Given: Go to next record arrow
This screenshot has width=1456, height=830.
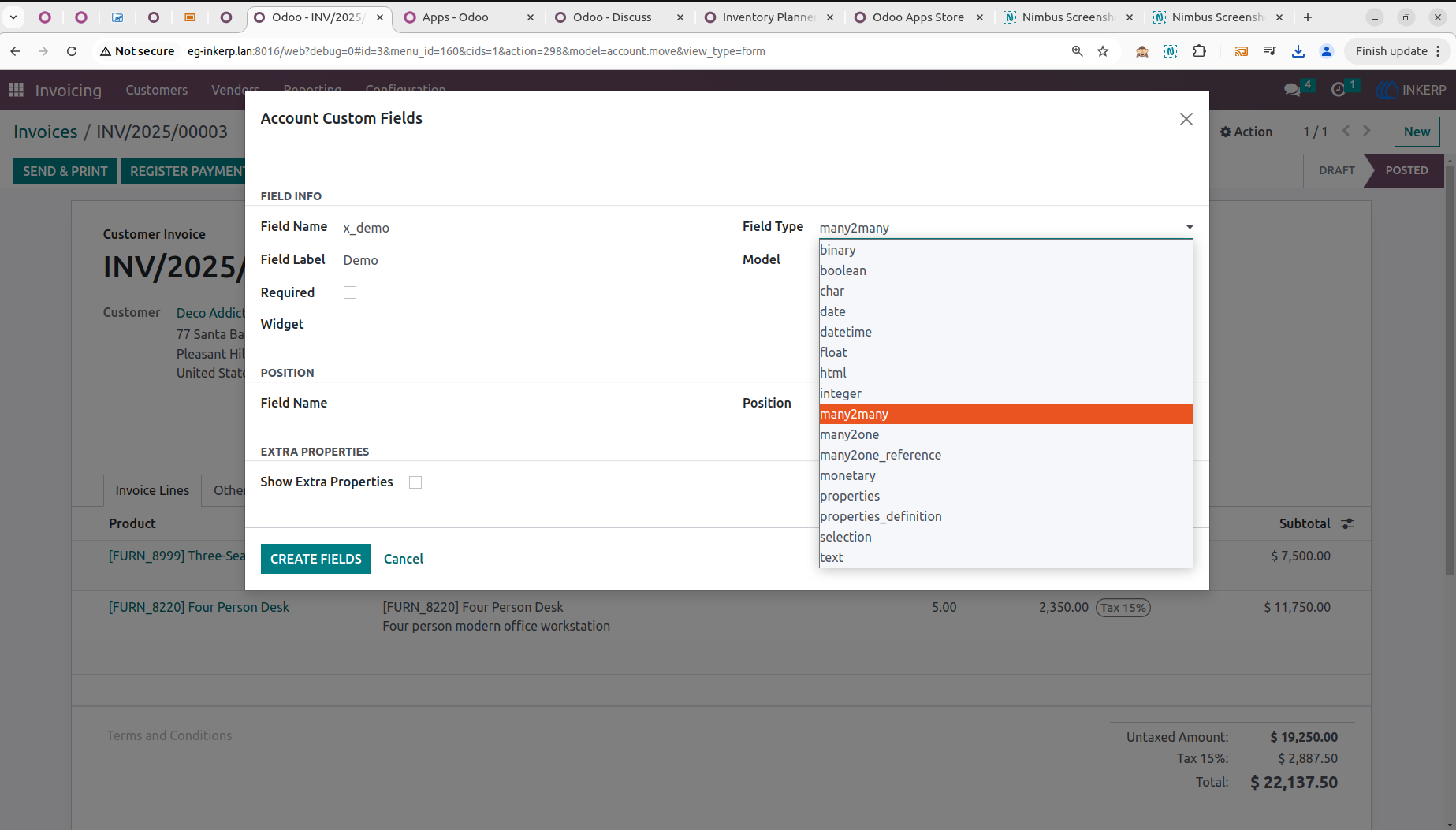Looking at the screenshot, I should pos(1367,131).
